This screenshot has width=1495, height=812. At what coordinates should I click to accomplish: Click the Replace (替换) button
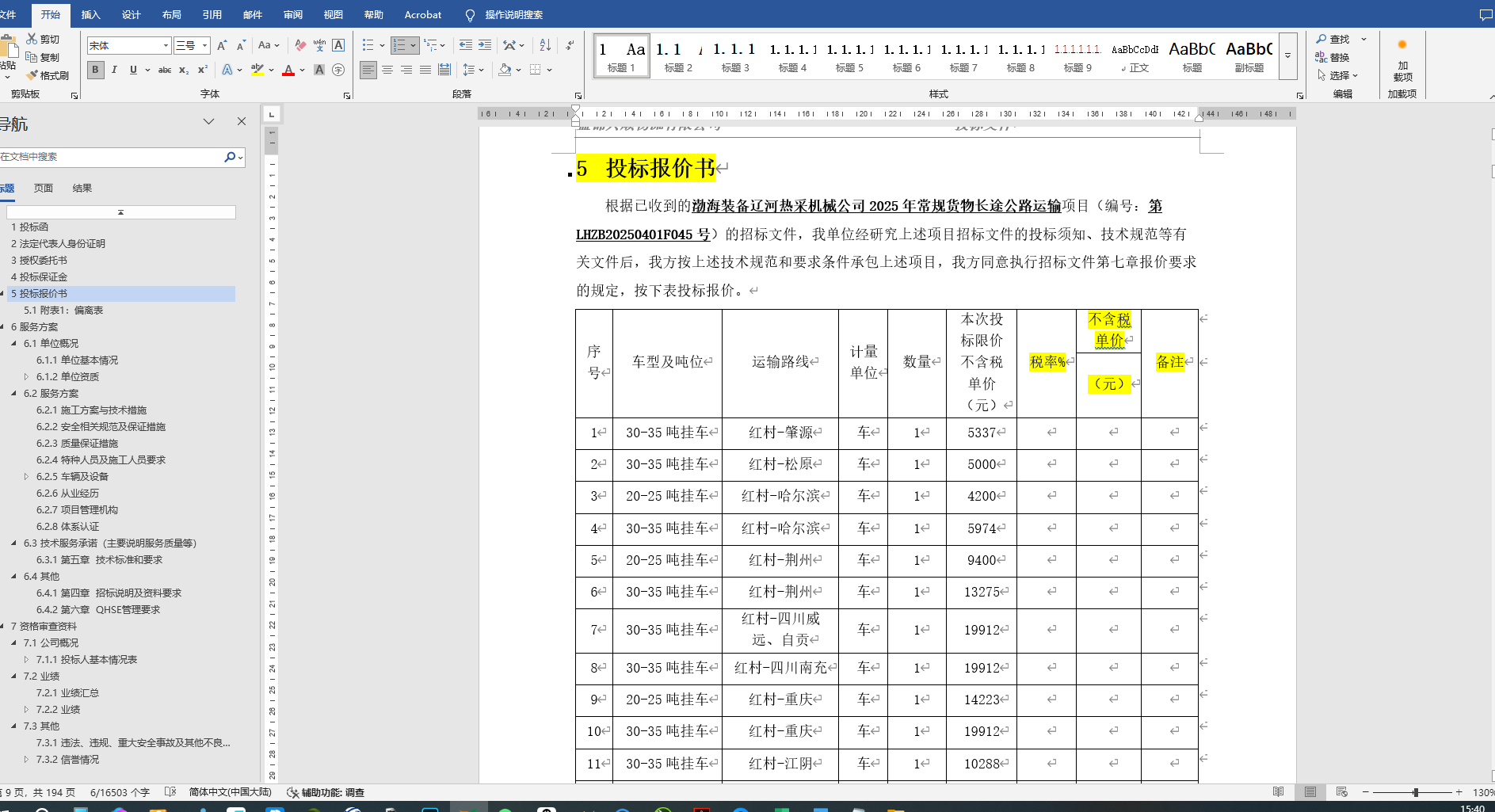pos(1333,57)
